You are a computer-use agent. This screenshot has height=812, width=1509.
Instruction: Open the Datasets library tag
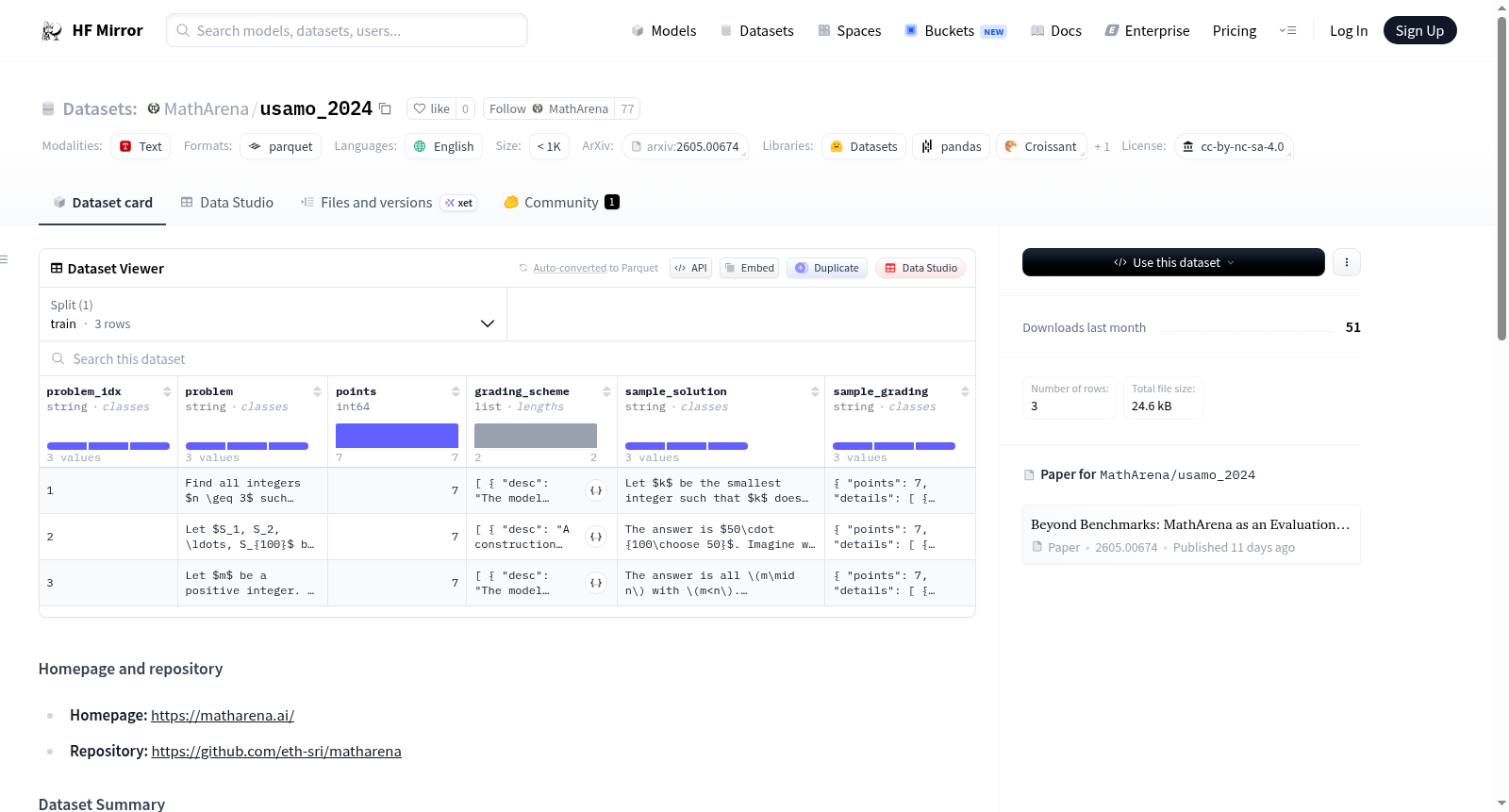pos(864,146)
